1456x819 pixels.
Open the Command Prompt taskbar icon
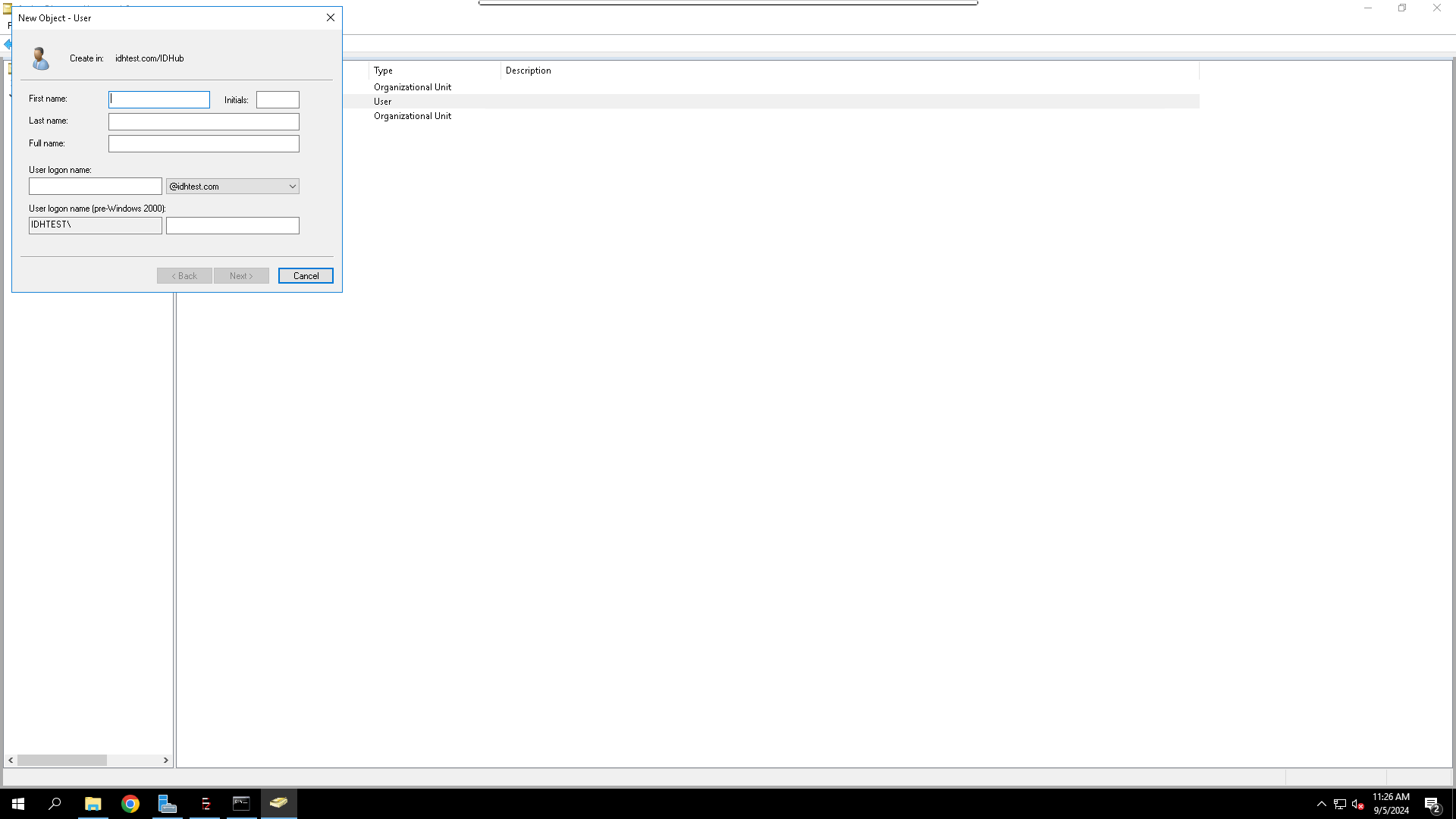click(x=241, y=804)
